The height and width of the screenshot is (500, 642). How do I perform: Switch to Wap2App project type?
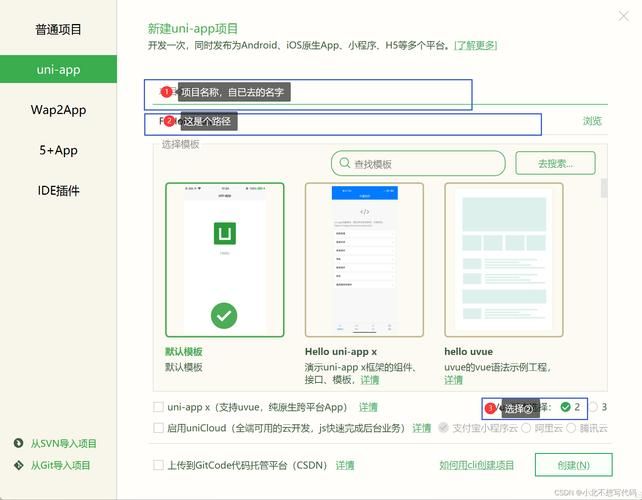[58, 110]
